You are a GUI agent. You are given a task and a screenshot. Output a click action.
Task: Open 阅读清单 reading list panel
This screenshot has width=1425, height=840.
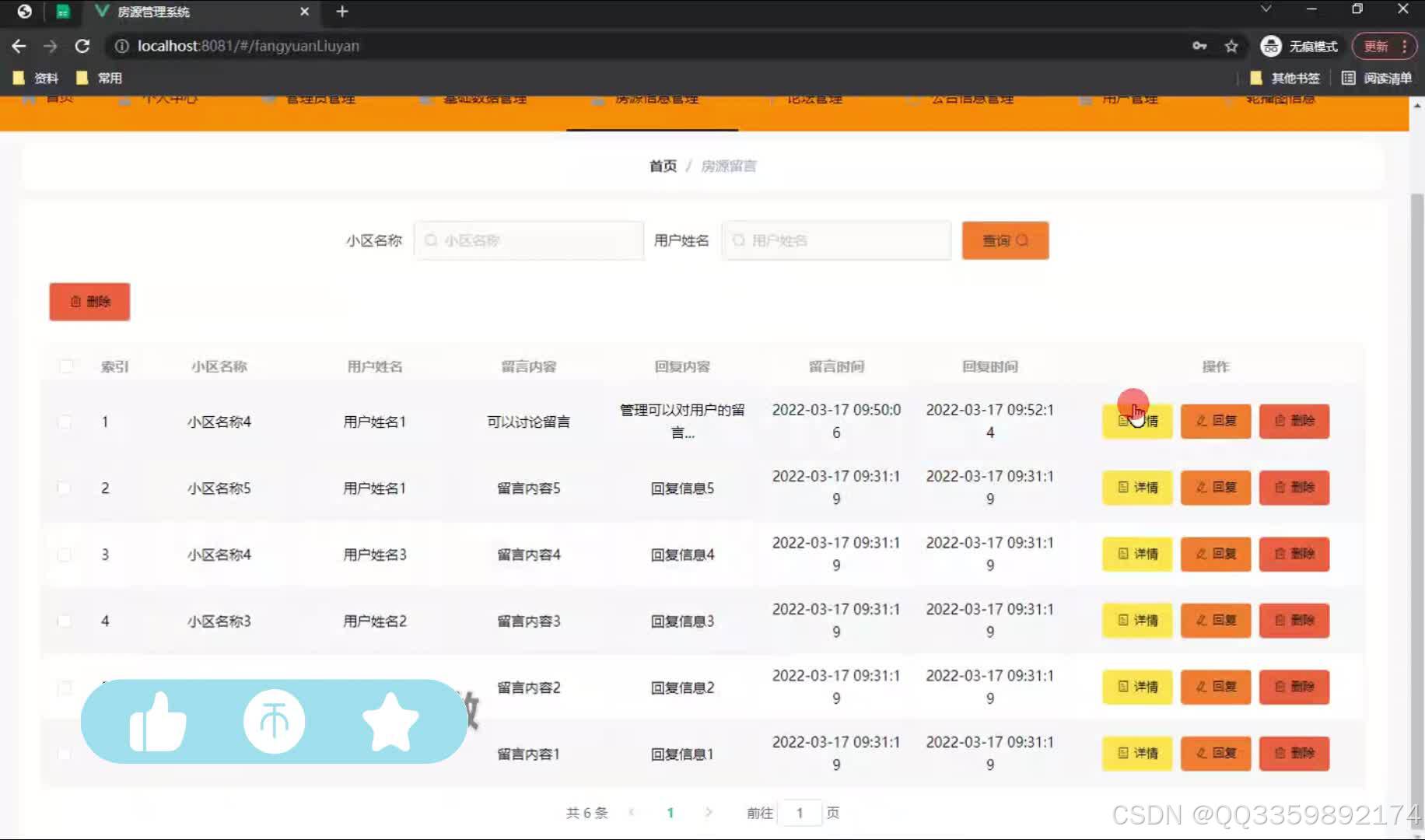click(x=1380, y=78)
